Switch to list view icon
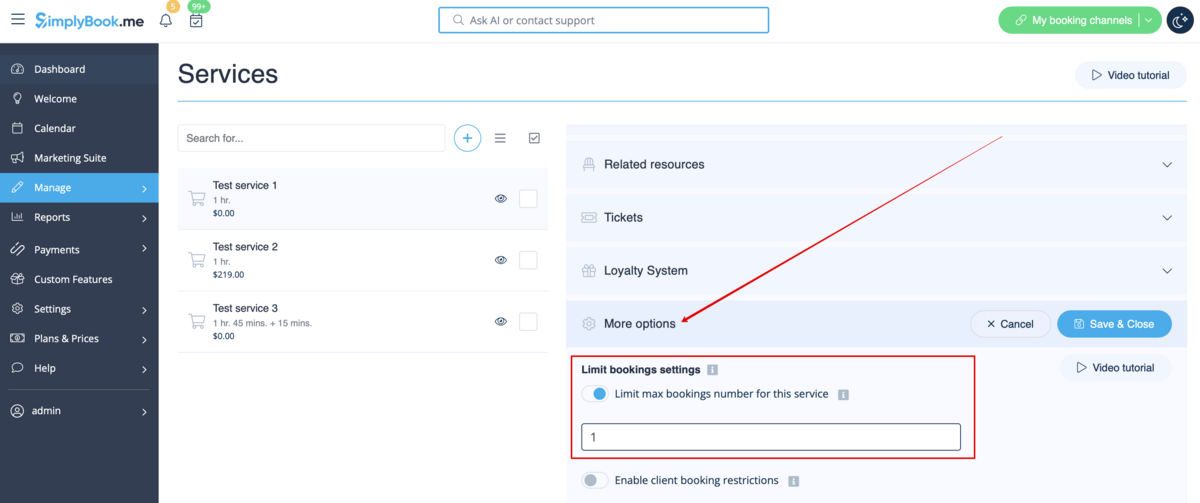The image size is (1200, 503). point(500,138)
